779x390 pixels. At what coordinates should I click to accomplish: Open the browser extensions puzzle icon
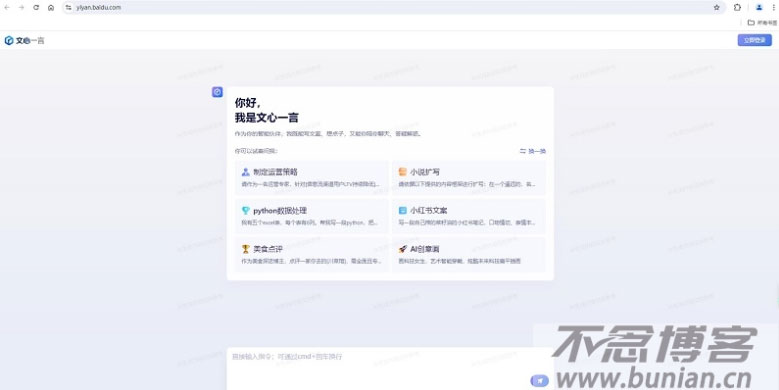click(737, 7)
